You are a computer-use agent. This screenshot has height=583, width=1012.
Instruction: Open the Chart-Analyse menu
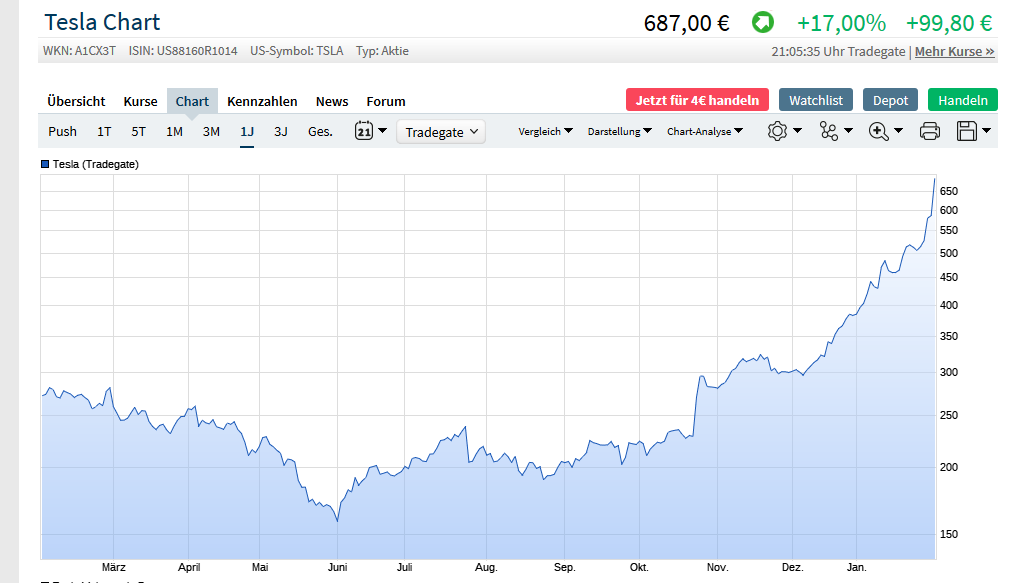pyautogui.click(x=704, y=131)
